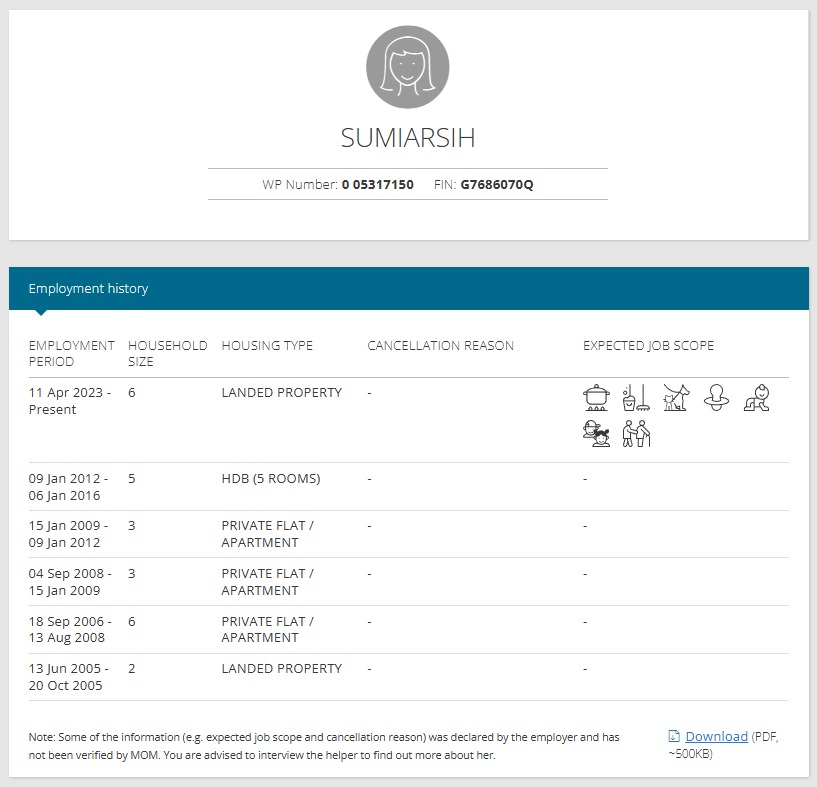Click the housekeeping bucket and mop icon

[636, 398]
